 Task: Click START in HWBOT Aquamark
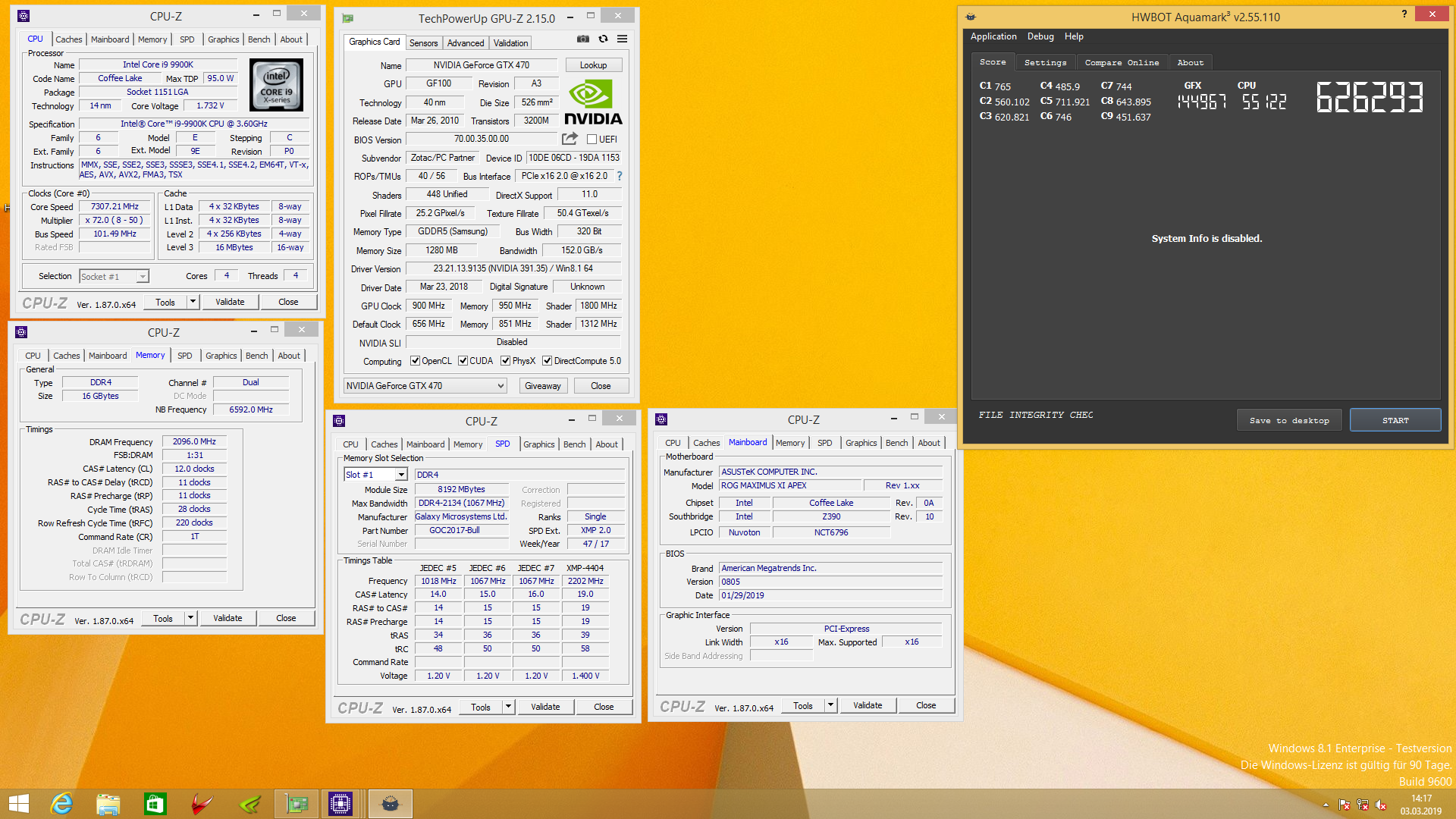pyautogui.click(x=1395, y=420)
